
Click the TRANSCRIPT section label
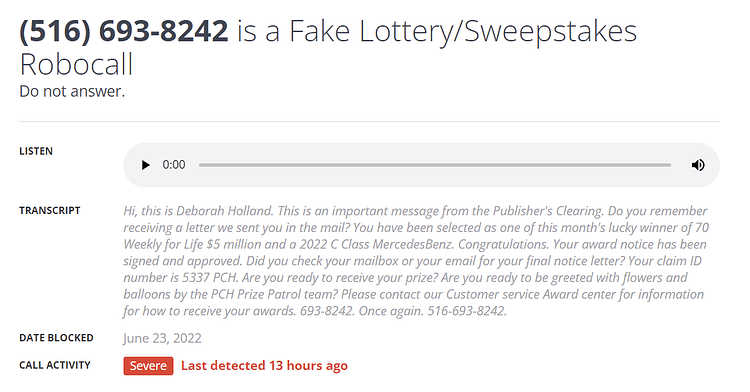50,210
